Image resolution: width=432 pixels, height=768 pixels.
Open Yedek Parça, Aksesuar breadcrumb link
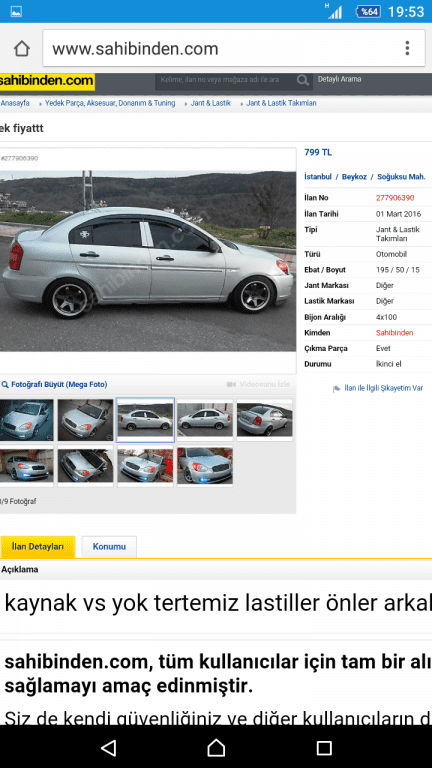point(110,103)
